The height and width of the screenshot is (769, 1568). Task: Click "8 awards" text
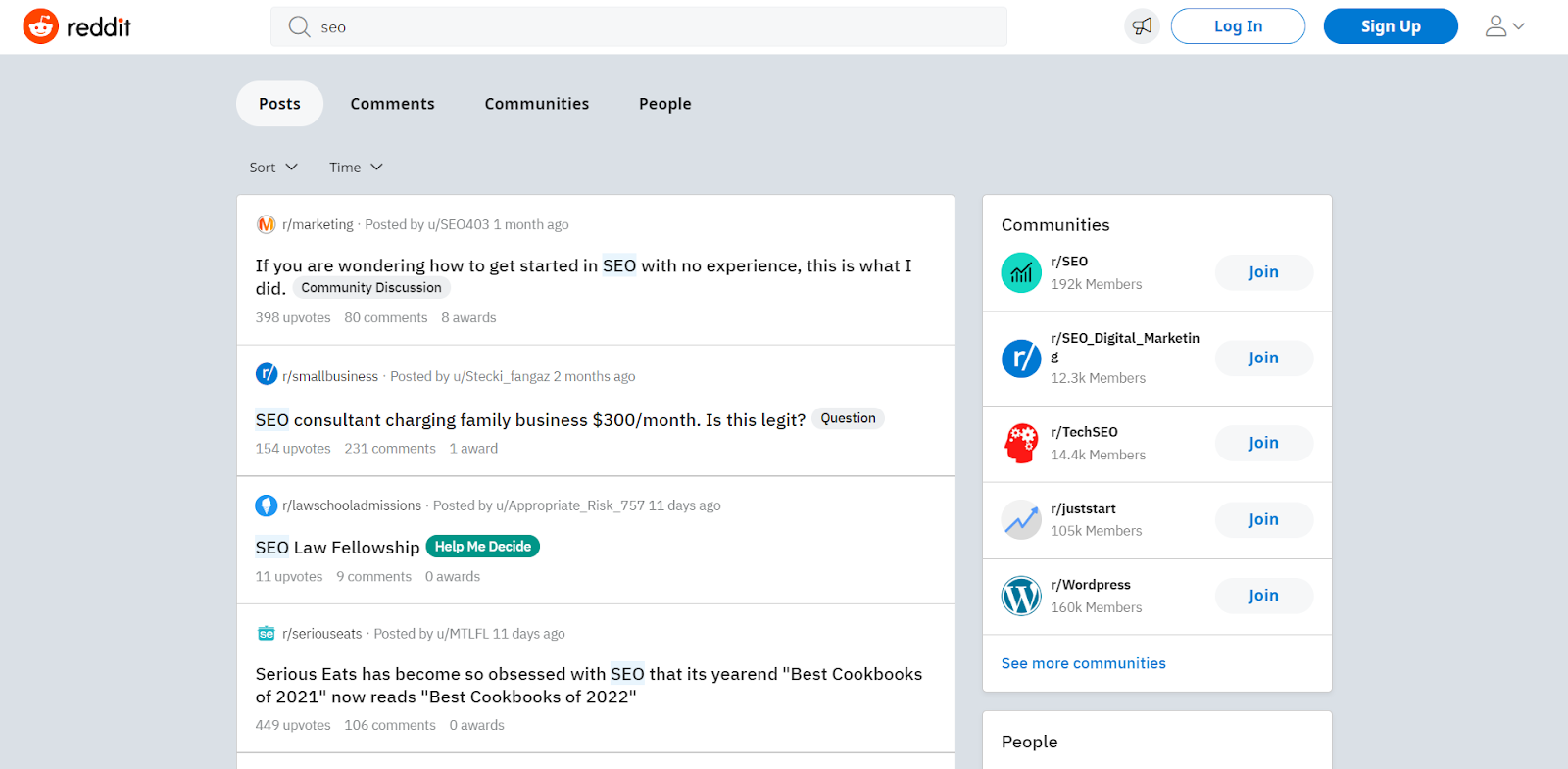[468, 317]
